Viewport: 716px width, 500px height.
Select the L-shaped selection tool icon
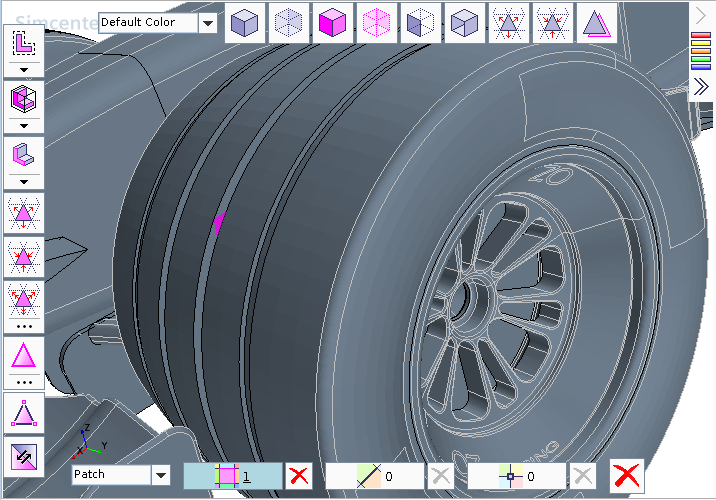click(23, 42)
